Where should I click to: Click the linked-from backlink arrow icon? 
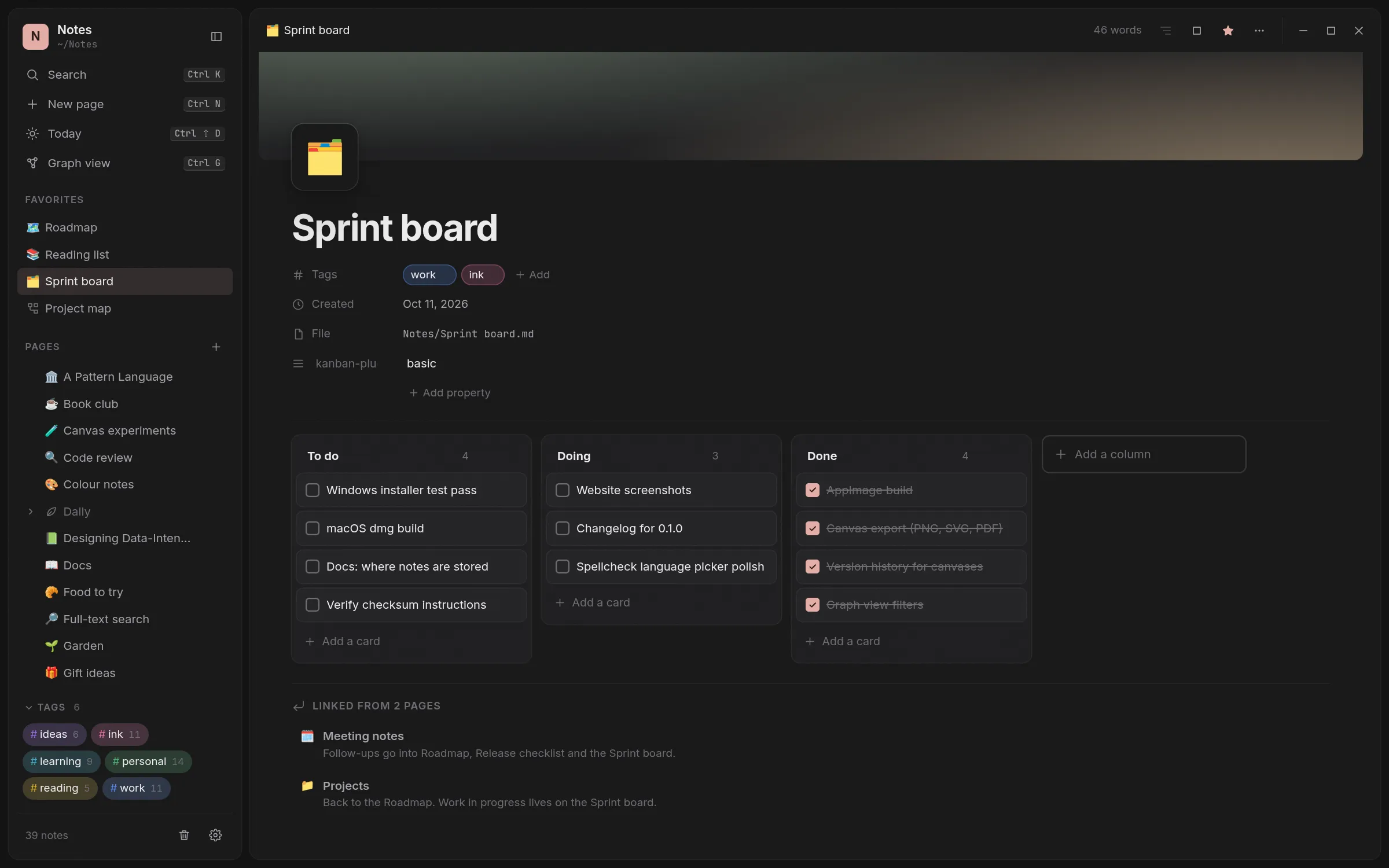(299, 706)
